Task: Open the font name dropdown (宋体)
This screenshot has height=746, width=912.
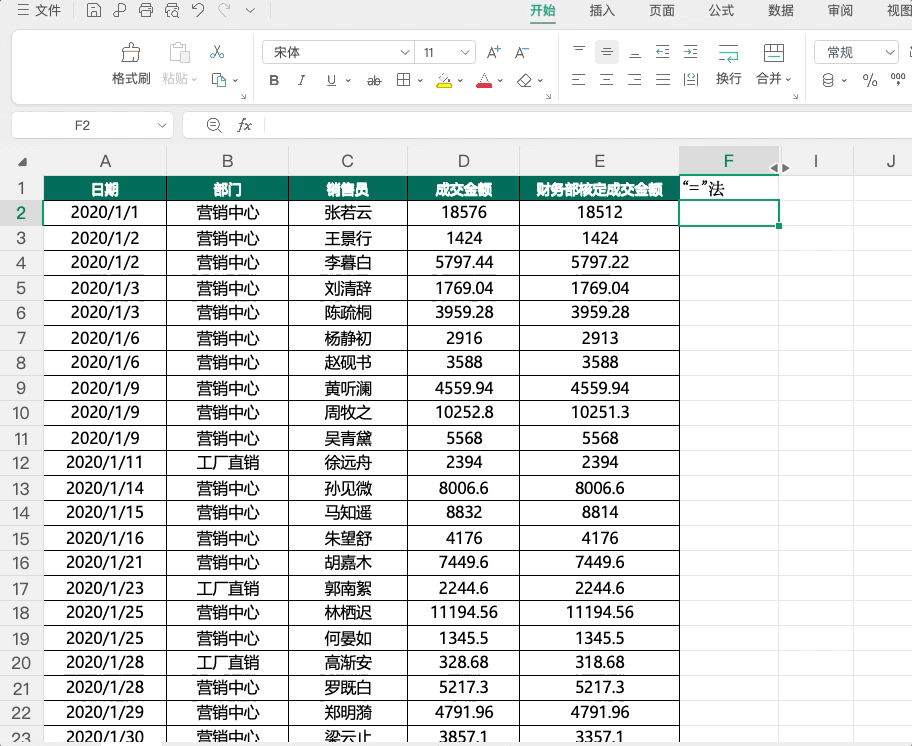Action: (405, 52)
